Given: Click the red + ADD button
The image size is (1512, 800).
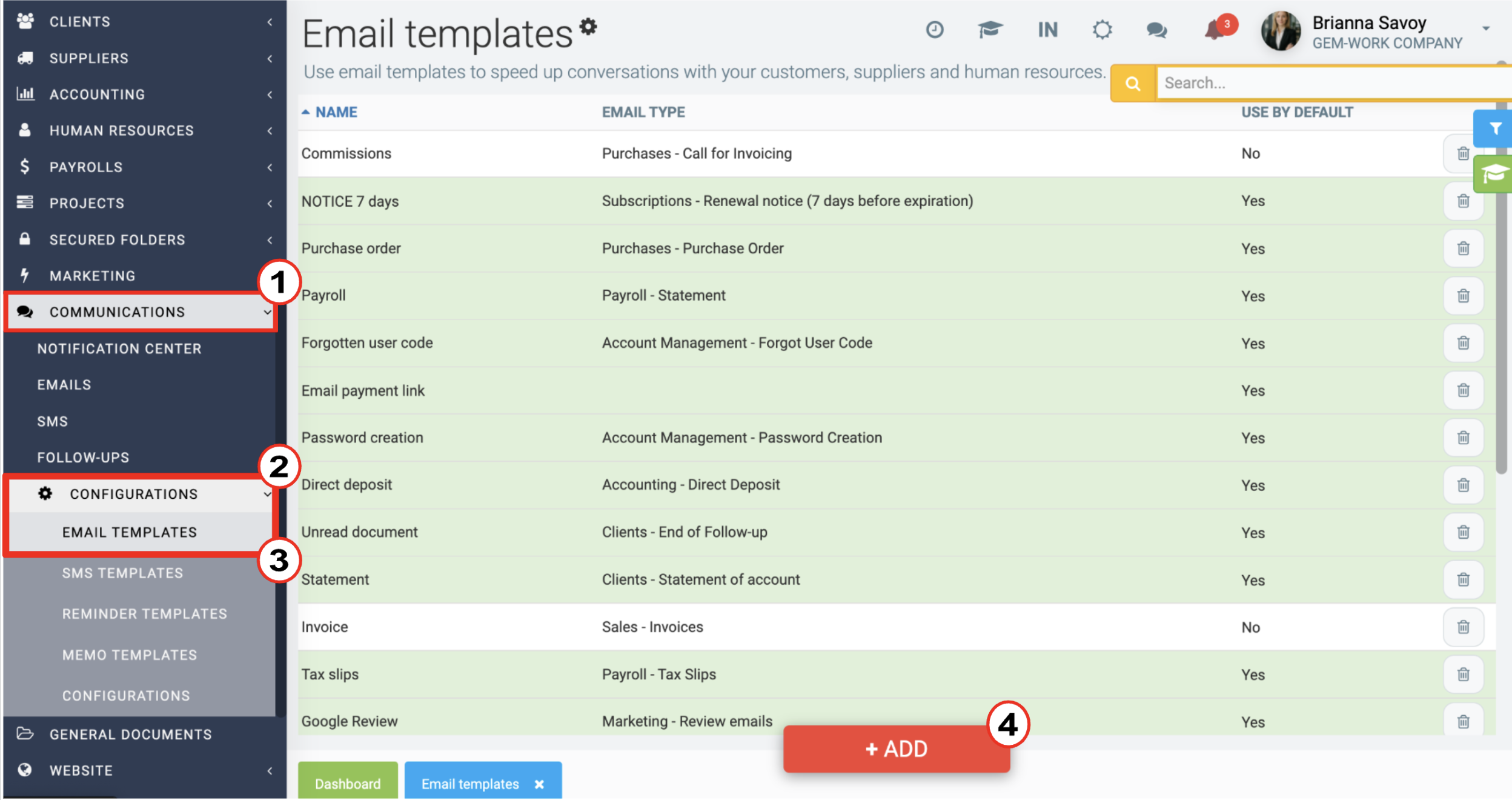Looking at the screenshot, I should 897,749.
